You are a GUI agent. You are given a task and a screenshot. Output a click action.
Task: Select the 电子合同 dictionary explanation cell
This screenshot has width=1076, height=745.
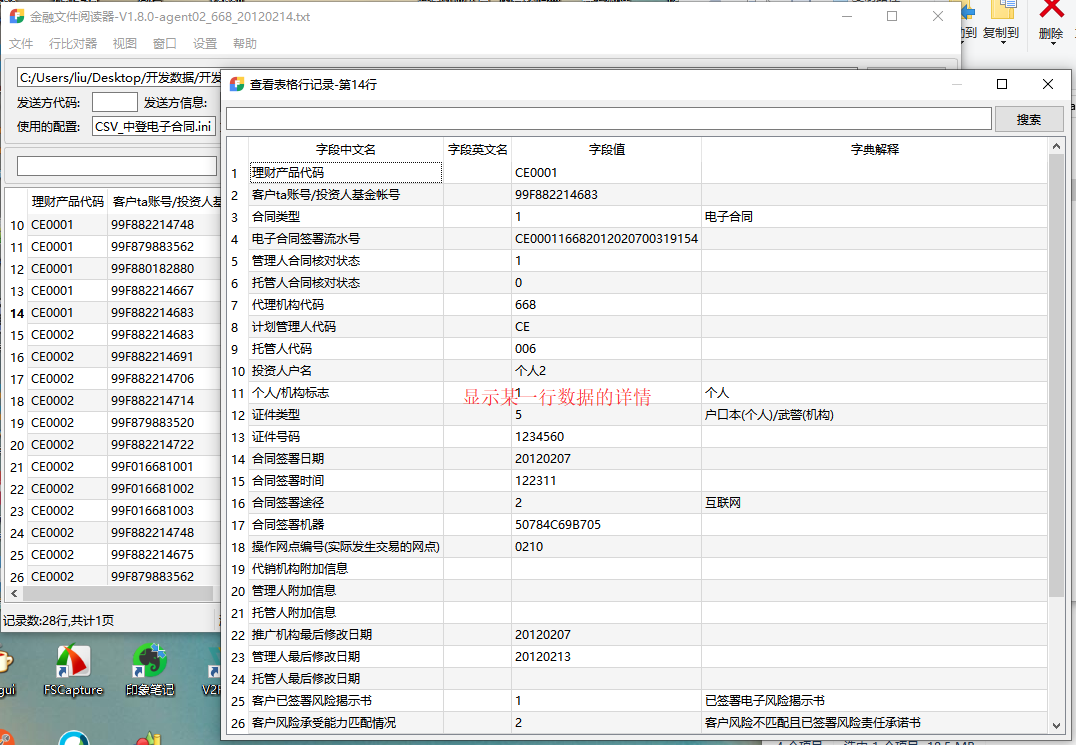click(x=874, y=217)
